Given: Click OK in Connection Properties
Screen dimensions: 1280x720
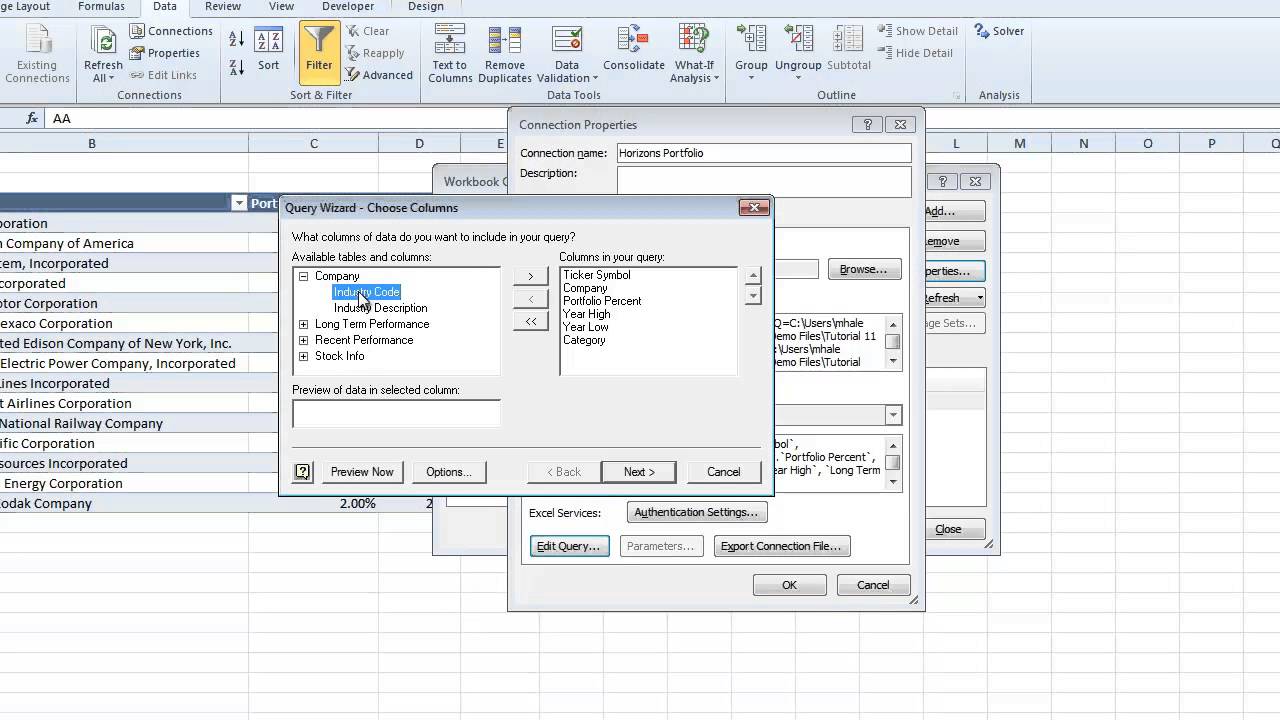Looking at the screenshot, I should click(x=790, y=585).
